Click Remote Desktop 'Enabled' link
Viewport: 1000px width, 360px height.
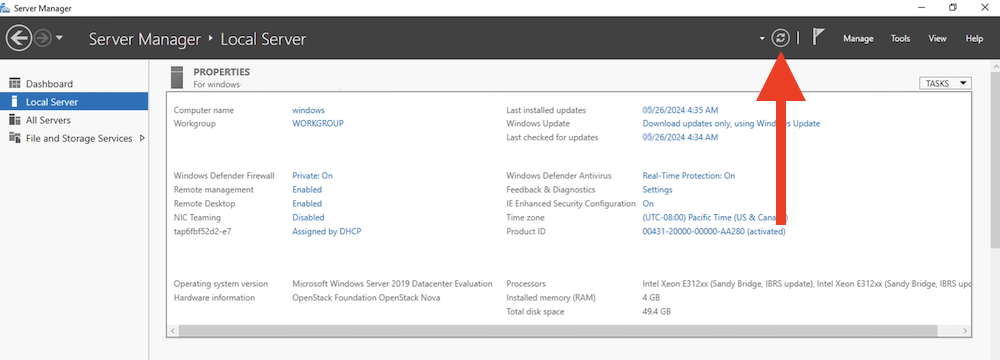click(307, 204)
